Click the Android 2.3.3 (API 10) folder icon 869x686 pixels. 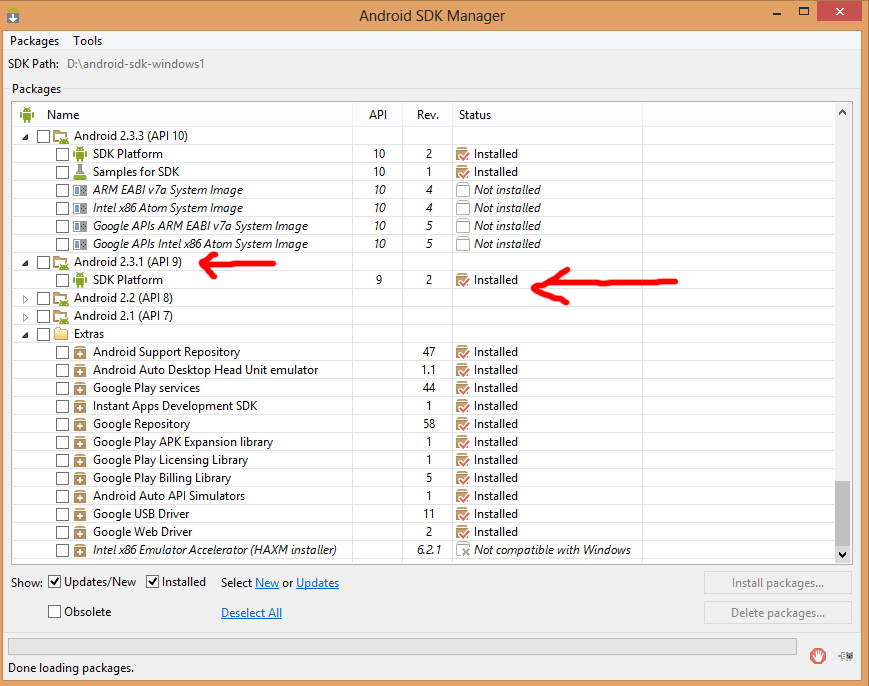tap(61, 136)
